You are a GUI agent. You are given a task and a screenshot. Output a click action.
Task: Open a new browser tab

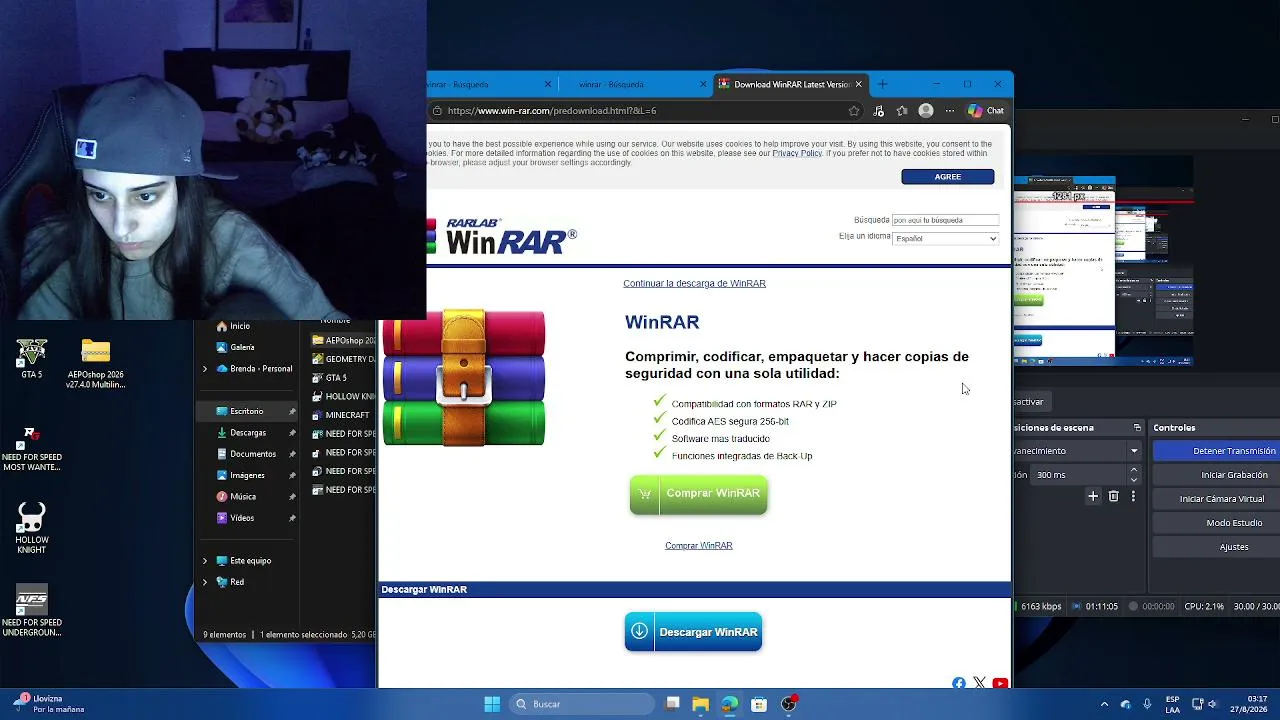(882, 84)
